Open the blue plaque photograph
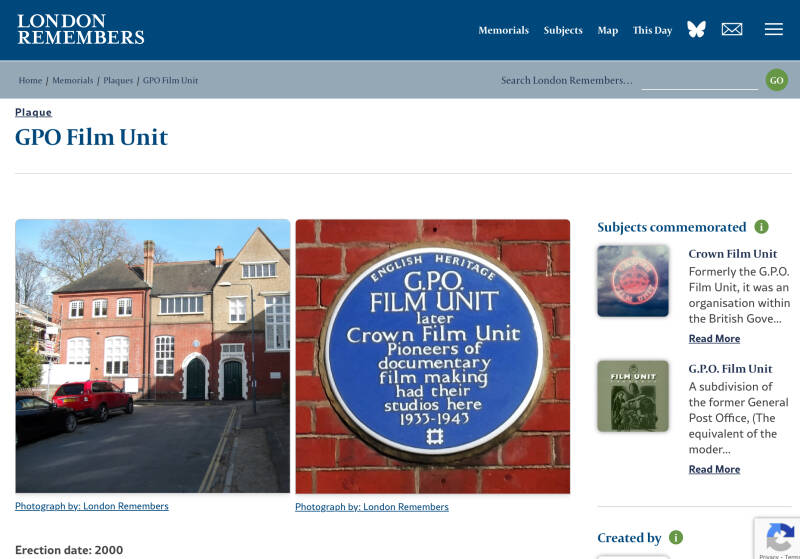 [433, 356]
